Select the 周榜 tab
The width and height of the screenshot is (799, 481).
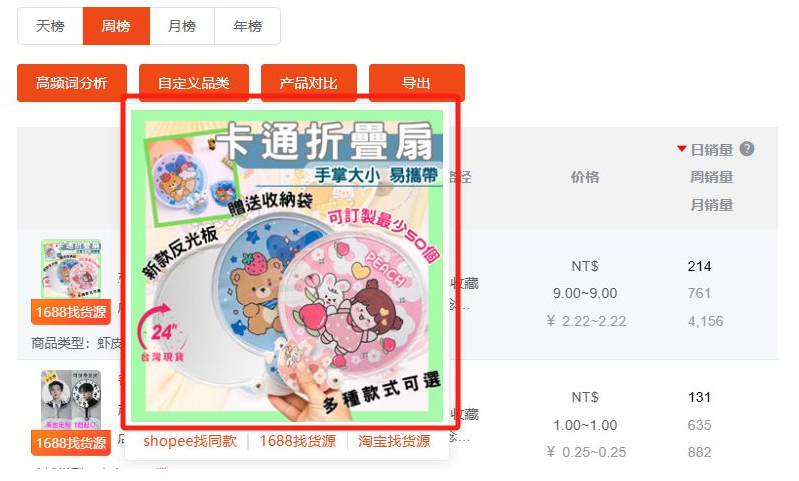tap(116, 26)
